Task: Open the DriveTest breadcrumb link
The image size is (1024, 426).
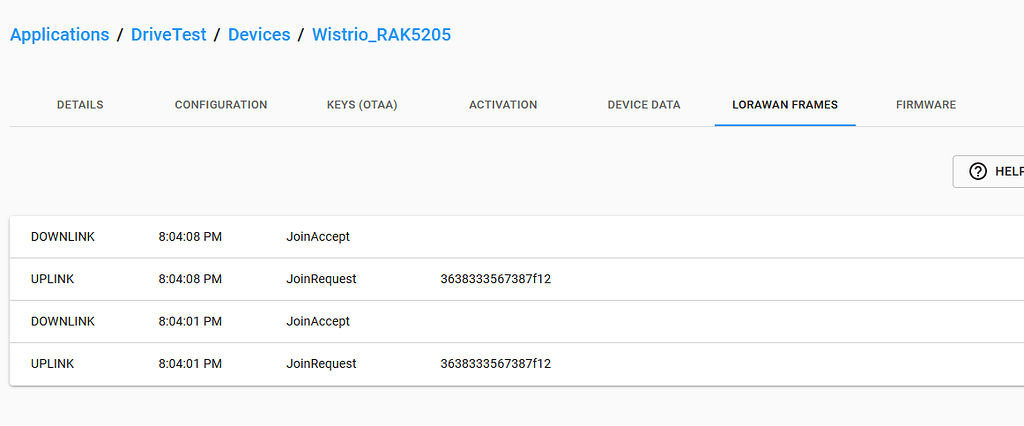Action: point(168,35)
